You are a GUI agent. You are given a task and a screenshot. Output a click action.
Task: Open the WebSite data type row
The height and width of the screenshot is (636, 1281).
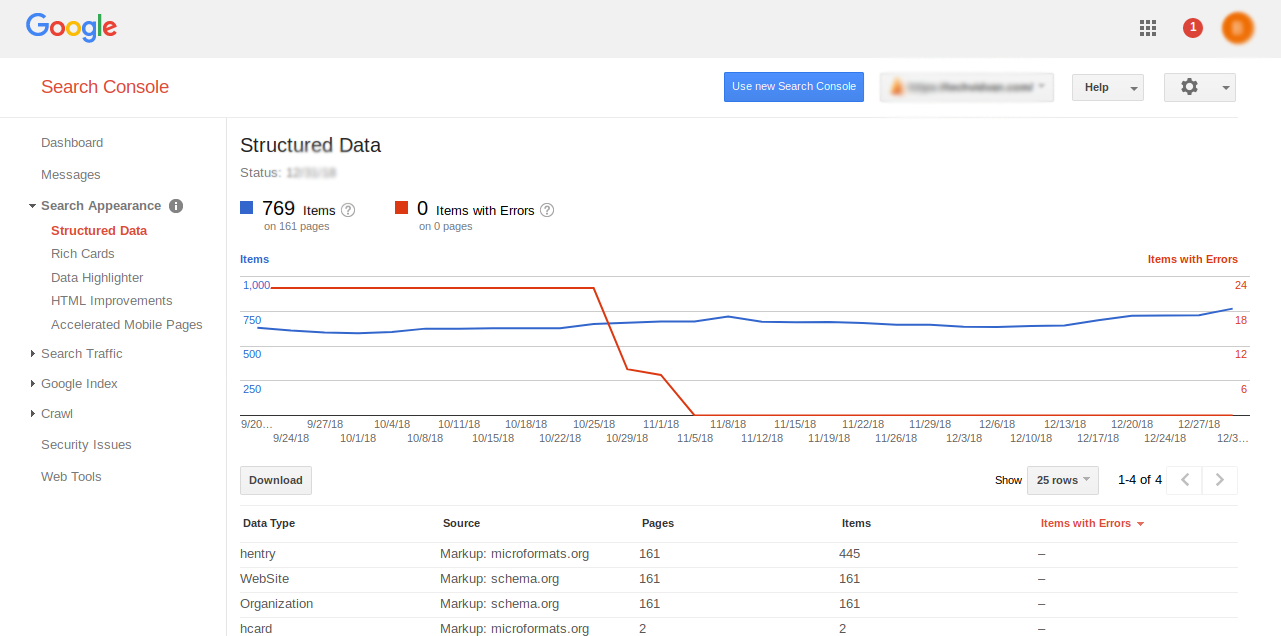[264, 579]
